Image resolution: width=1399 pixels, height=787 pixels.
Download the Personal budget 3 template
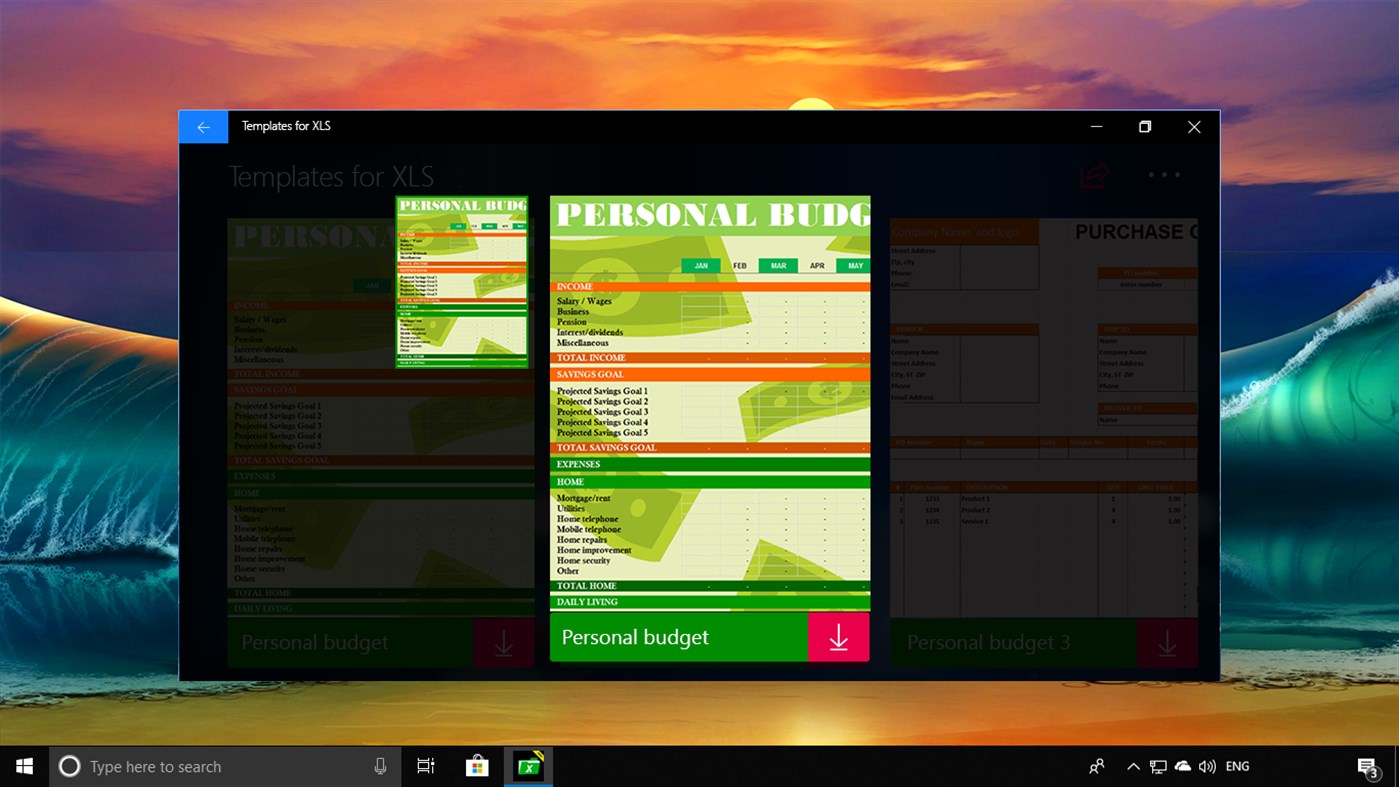[1167, 642]
